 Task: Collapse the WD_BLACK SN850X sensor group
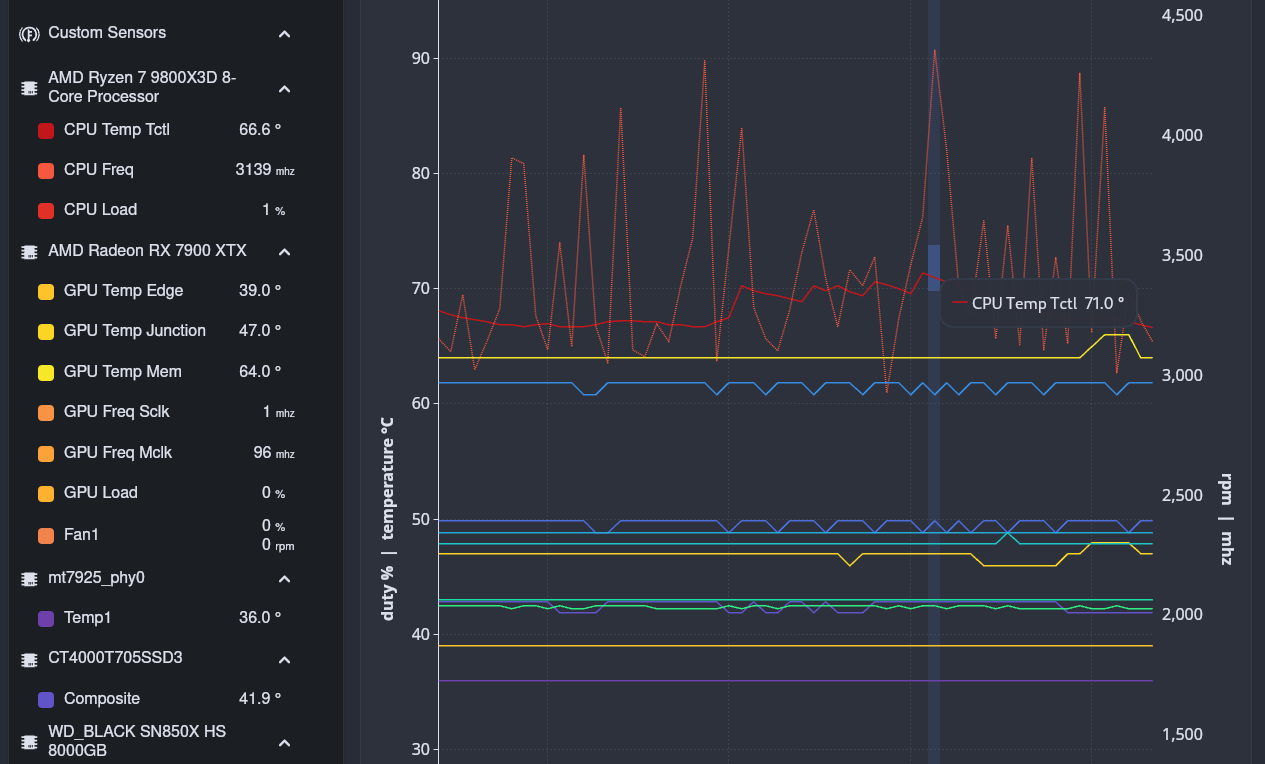(x=284, y=742)
